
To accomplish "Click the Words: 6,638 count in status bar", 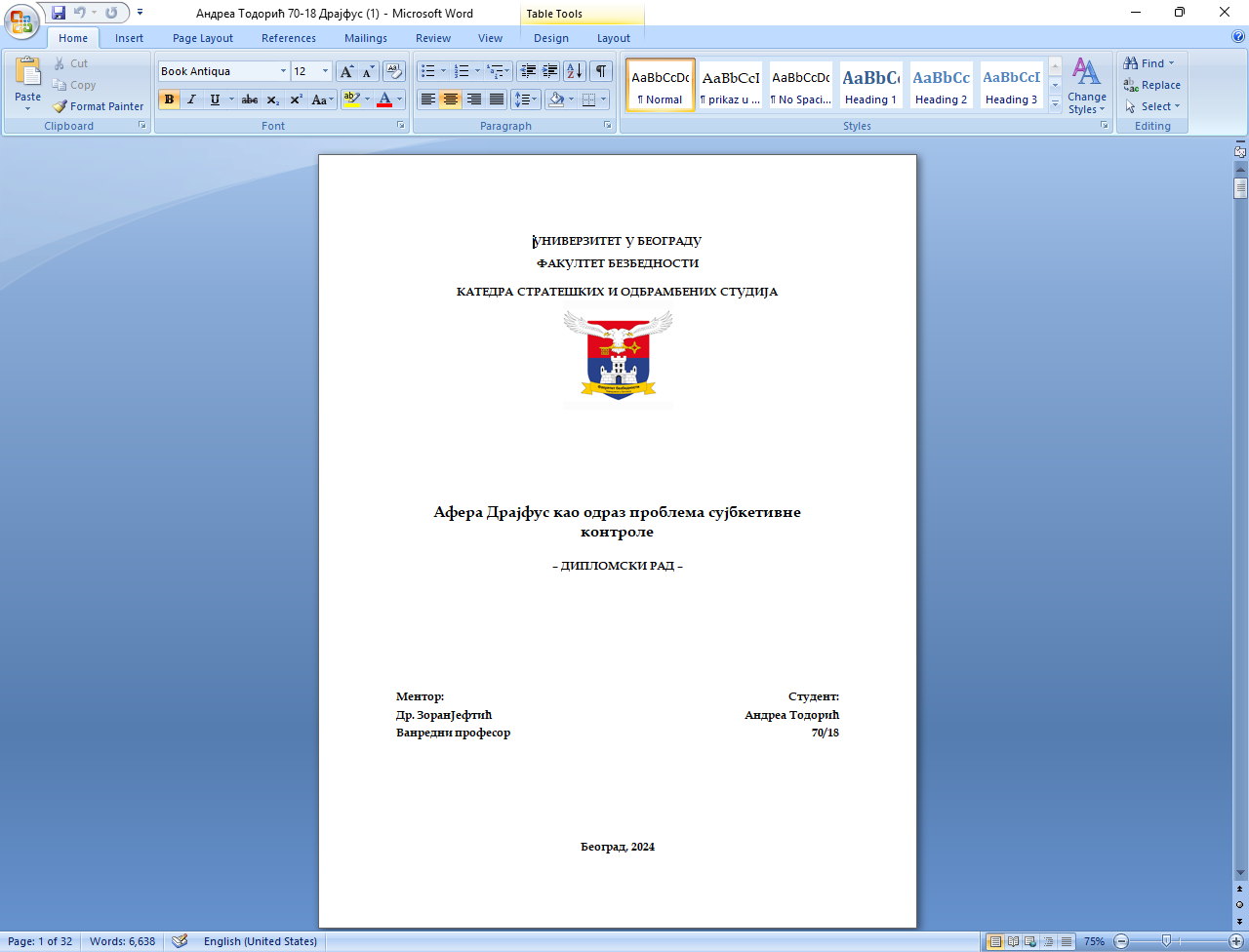I will coord(122,941).
